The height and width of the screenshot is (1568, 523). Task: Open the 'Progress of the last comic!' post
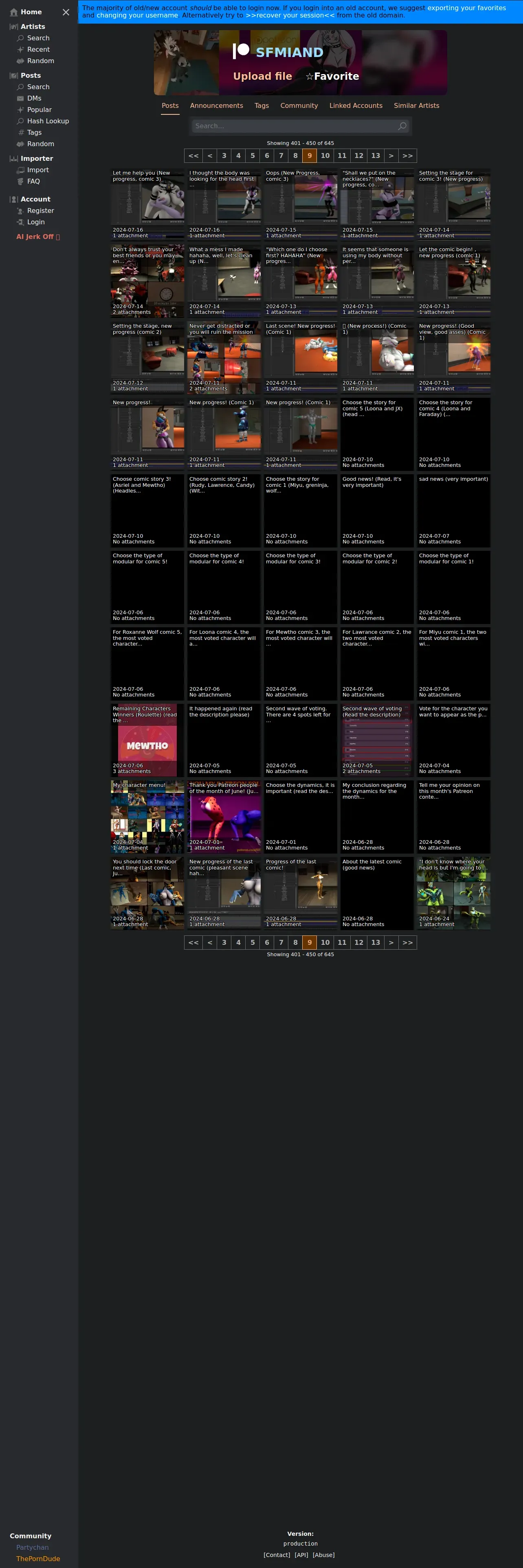pos(301,893)
